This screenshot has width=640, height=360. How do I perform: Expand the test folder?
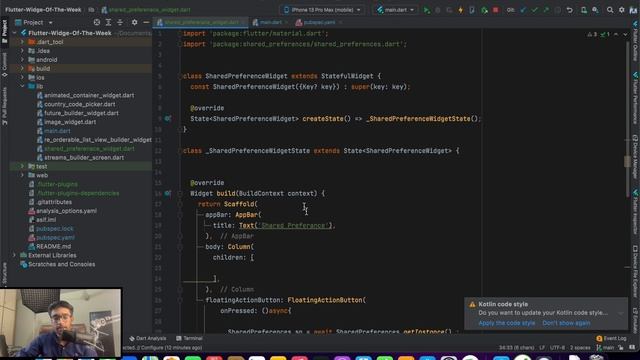point(22,167)
